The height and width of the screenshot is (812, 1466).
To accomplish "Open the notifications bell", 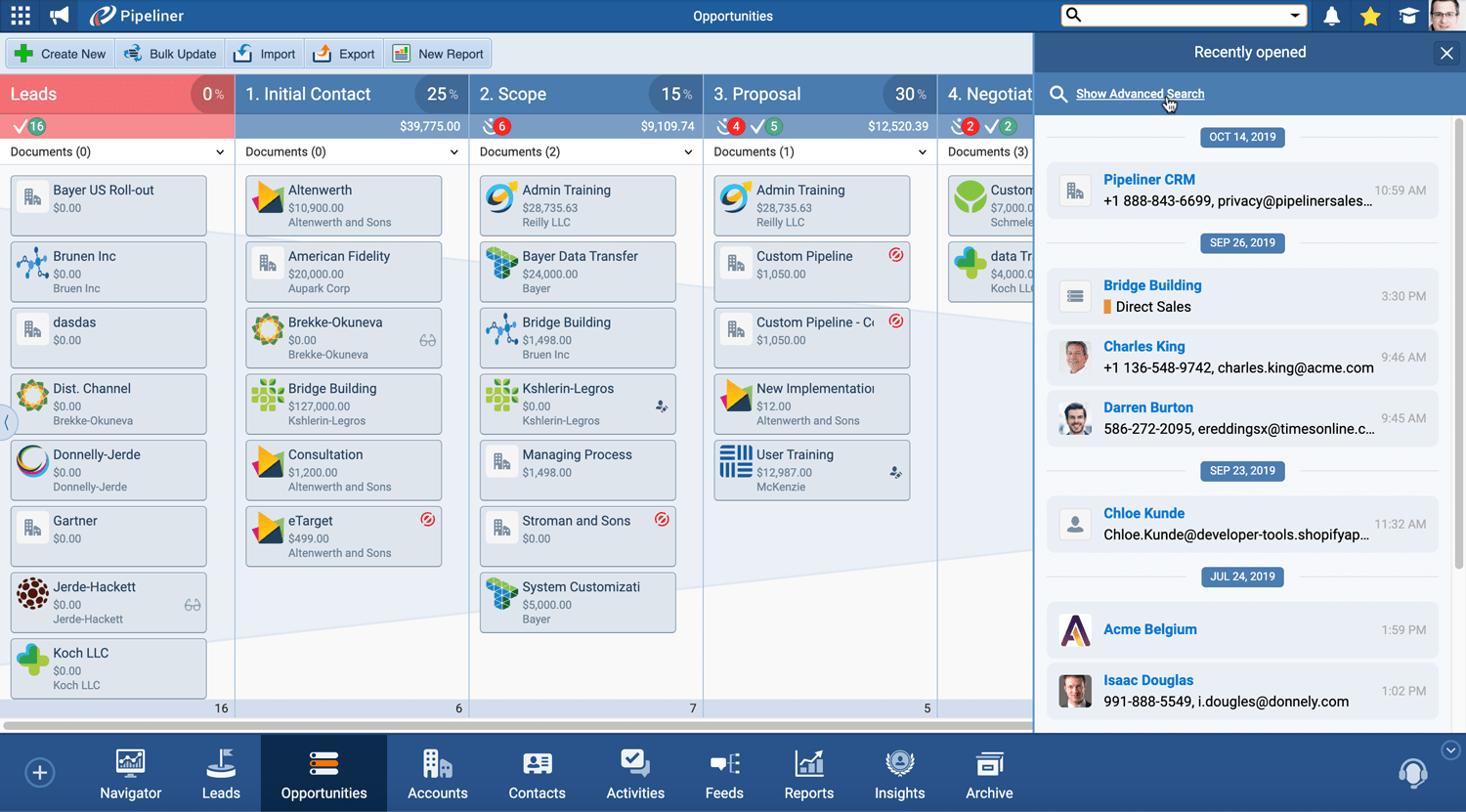I will (x=1331, y=16).
